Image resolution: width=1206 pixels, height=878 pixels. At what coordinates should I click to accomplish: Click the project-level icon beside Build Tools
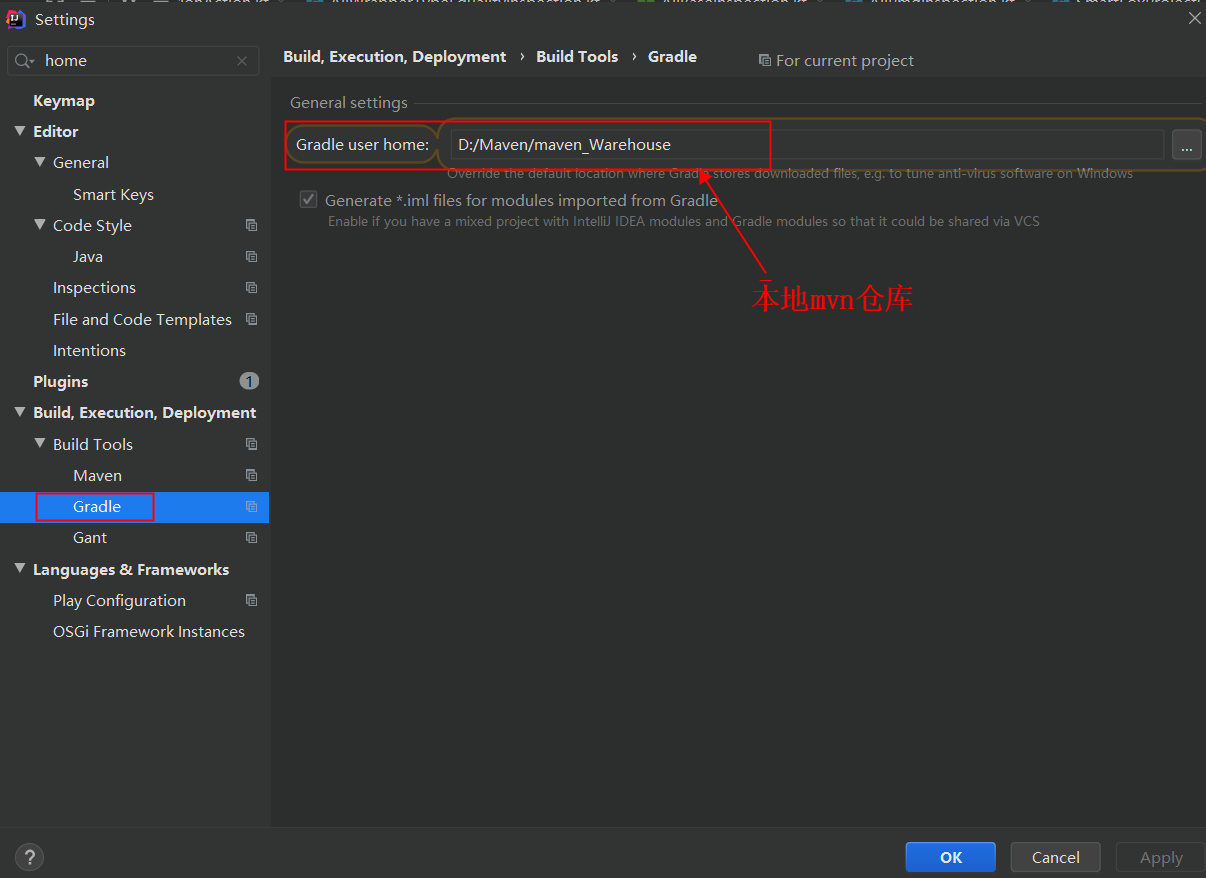coord(251,444)
